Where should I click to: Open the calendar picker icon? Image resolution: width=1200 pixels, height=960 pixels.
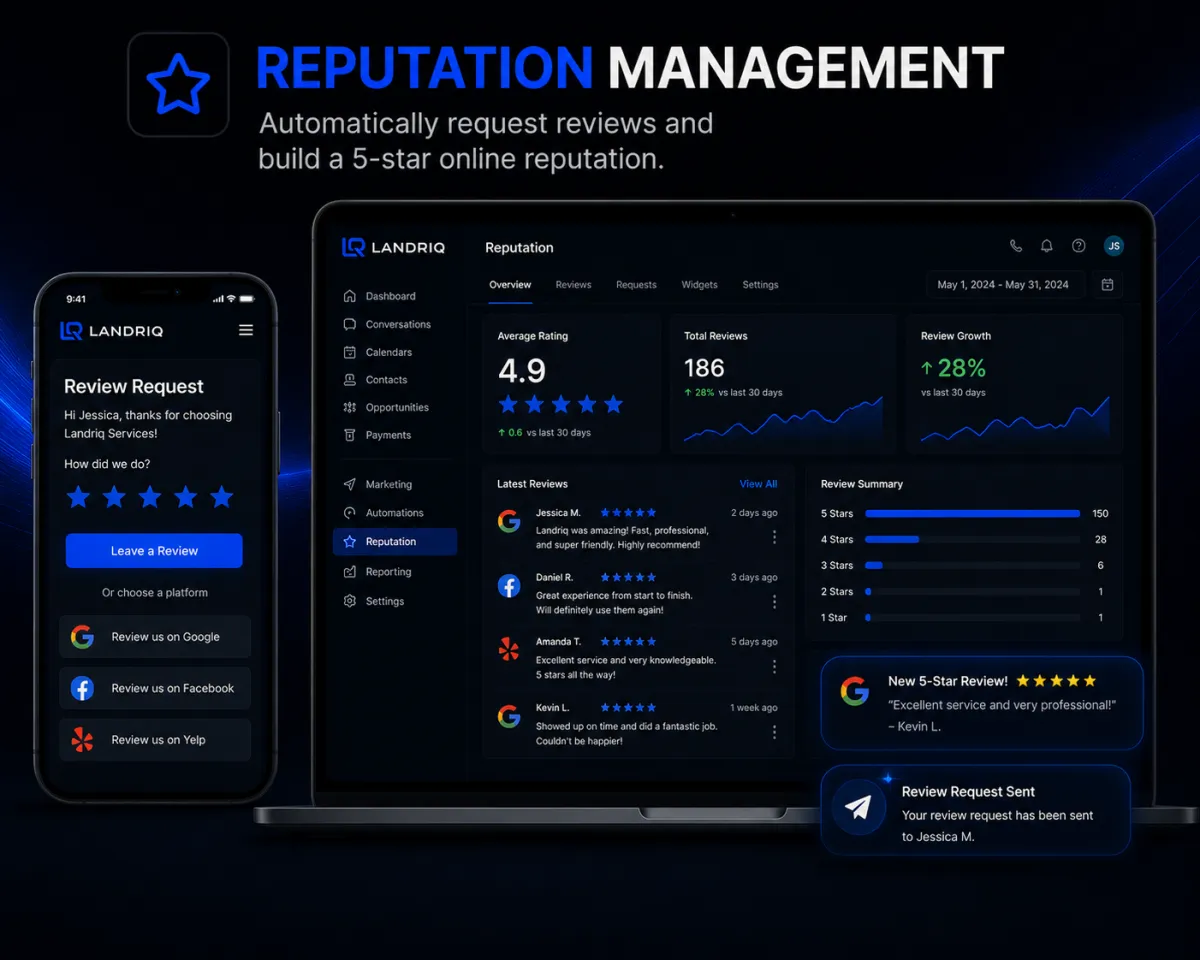click(1108, 285)
